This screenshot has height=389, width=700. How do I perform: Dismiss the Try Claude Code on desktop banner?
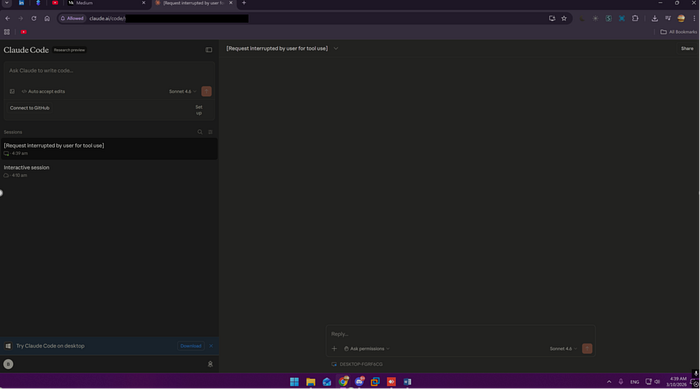tap(211, 346)
